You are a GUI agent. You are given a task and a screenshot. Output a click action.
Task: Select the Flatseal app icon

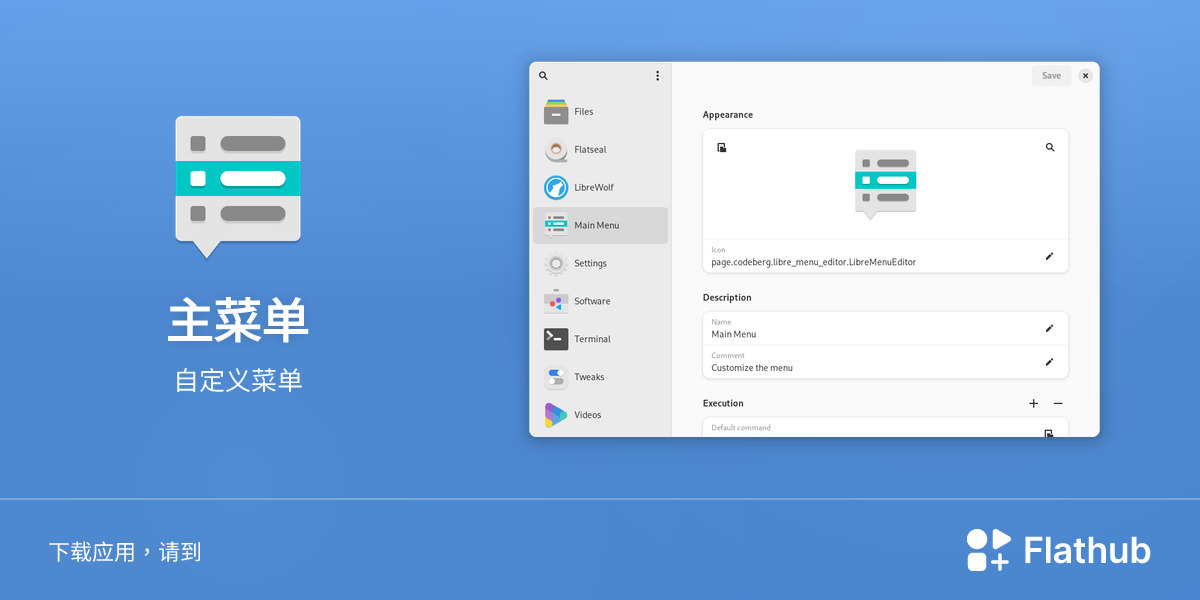pyautogui.click(x=556, y=150)
